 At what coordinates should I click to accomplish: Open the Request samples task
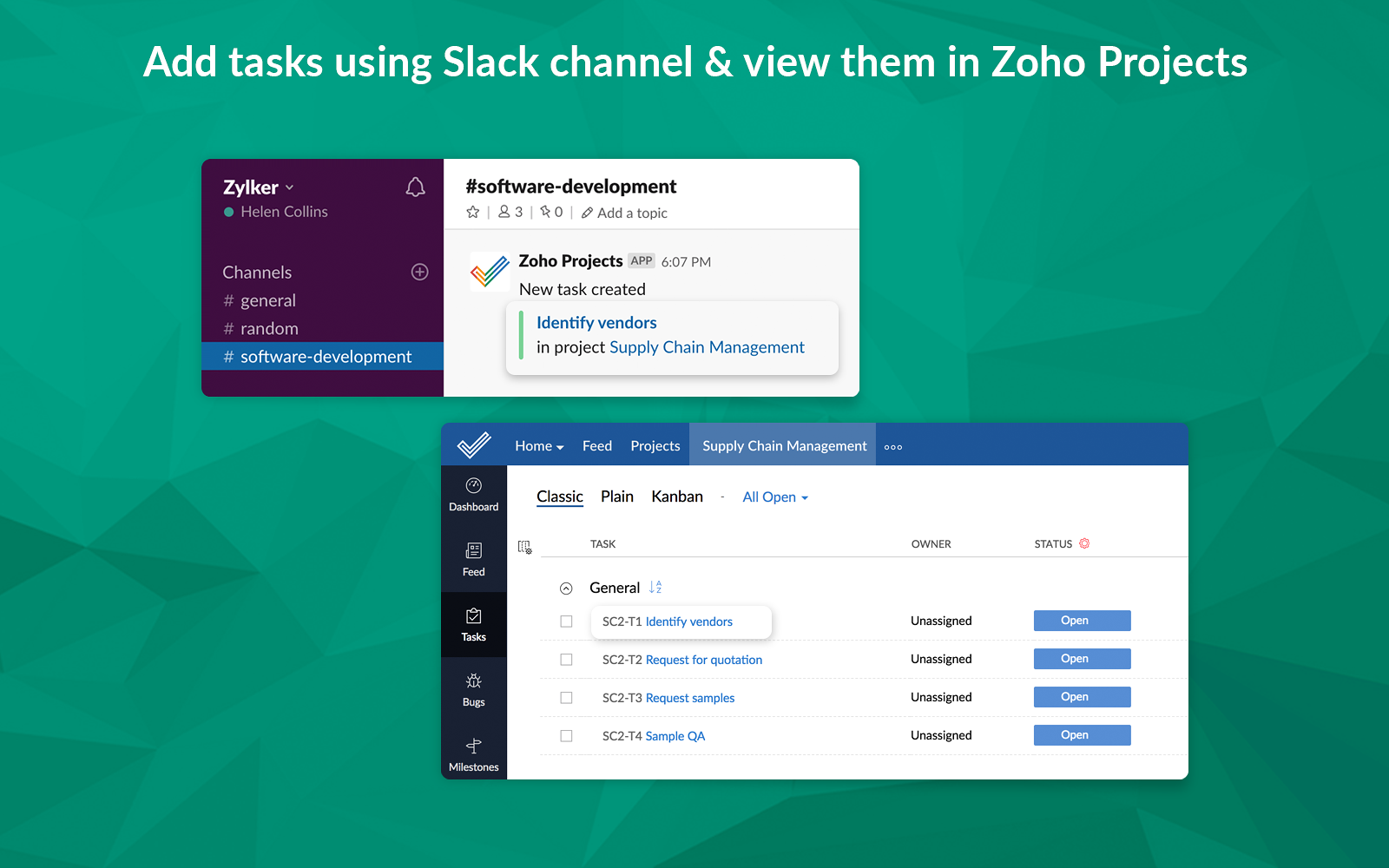click(690, 698)
